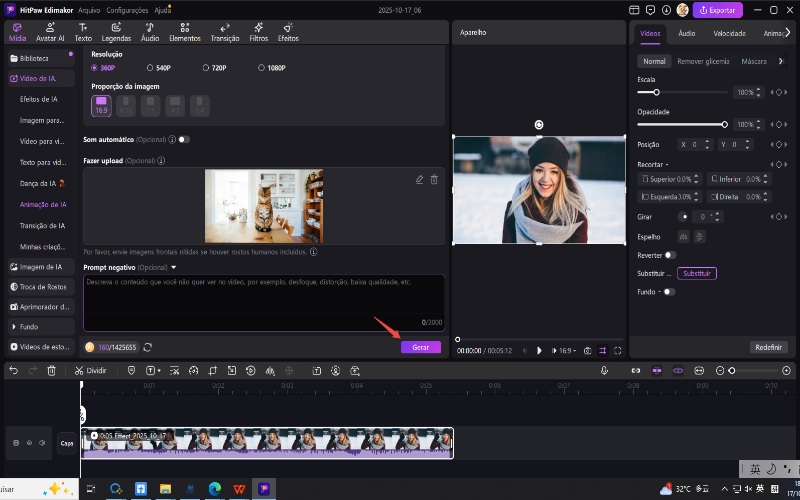Click the Redefinir button

point(768,347)
